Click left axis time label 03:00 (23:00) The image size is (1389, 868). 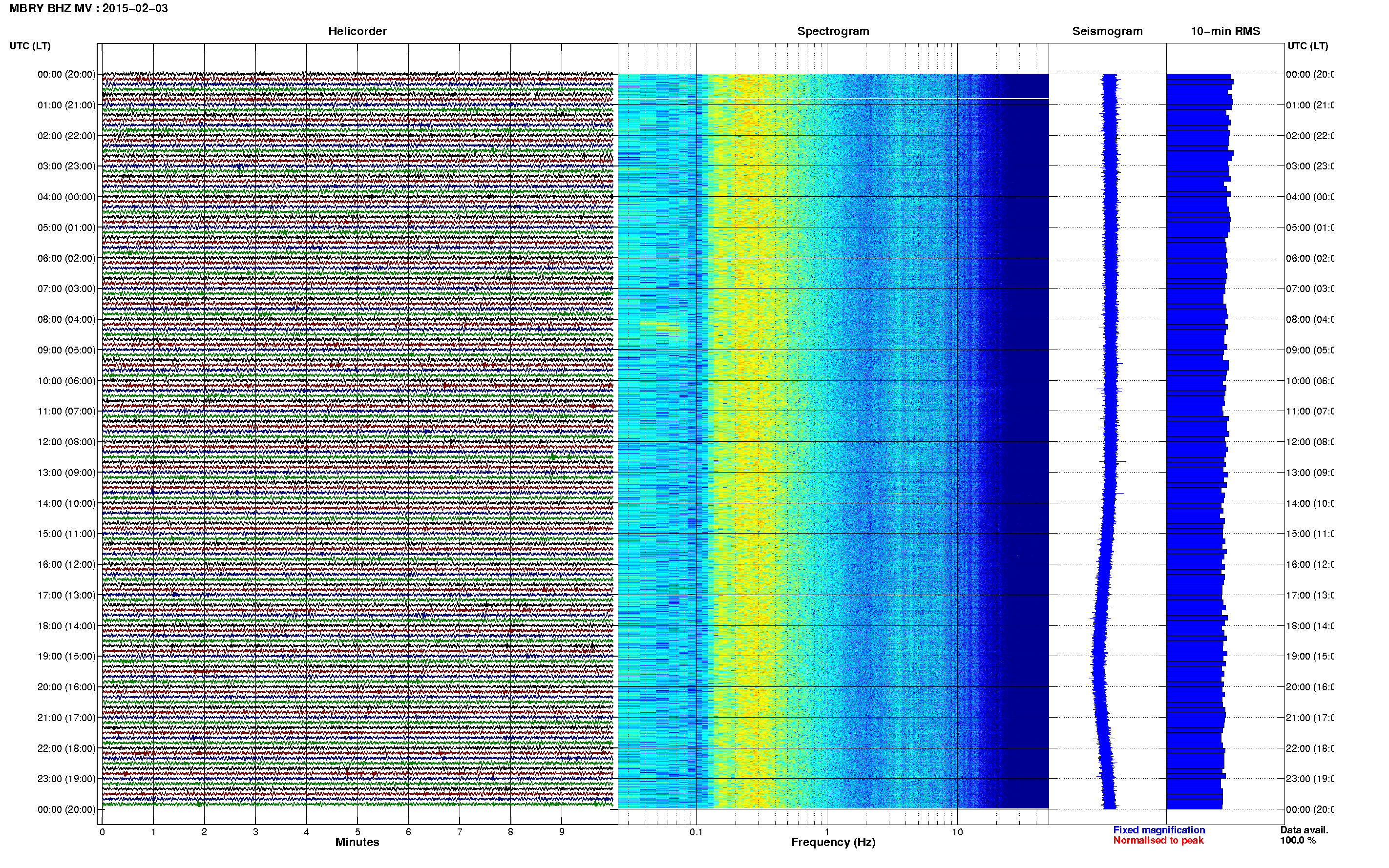coord(66,166)
